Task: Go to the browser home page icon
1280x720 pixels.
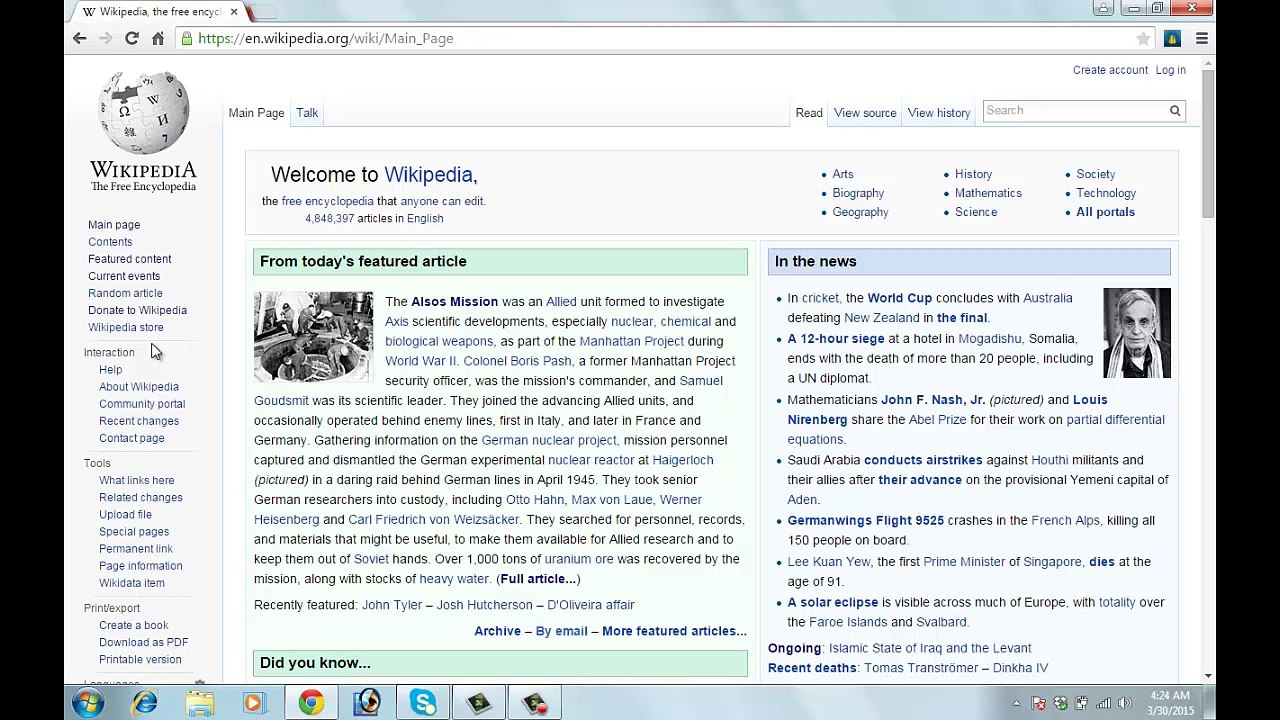Action: point(157,38)
